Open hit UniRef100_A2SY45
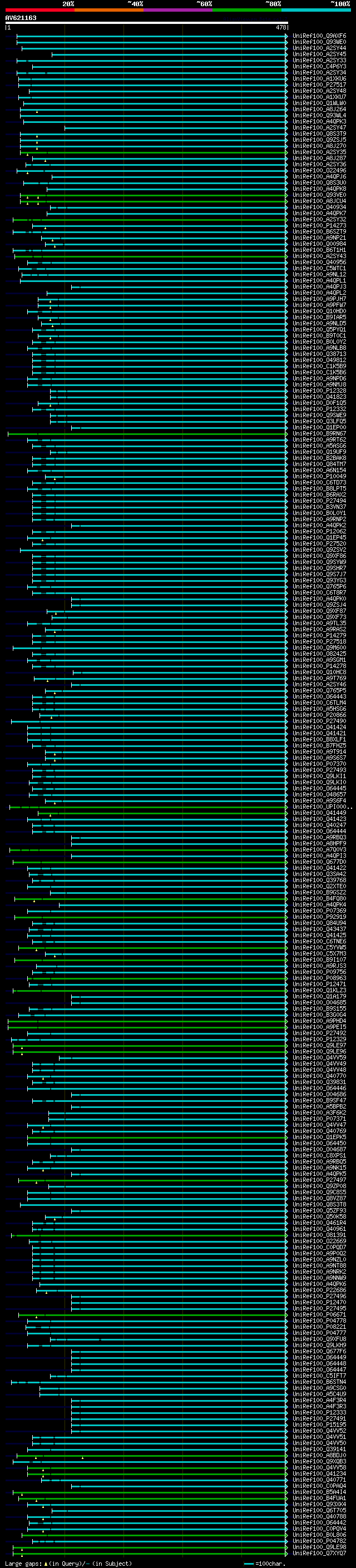Image resolution: width=356 pixels, height=1568 pixels. tap(319, 54)
